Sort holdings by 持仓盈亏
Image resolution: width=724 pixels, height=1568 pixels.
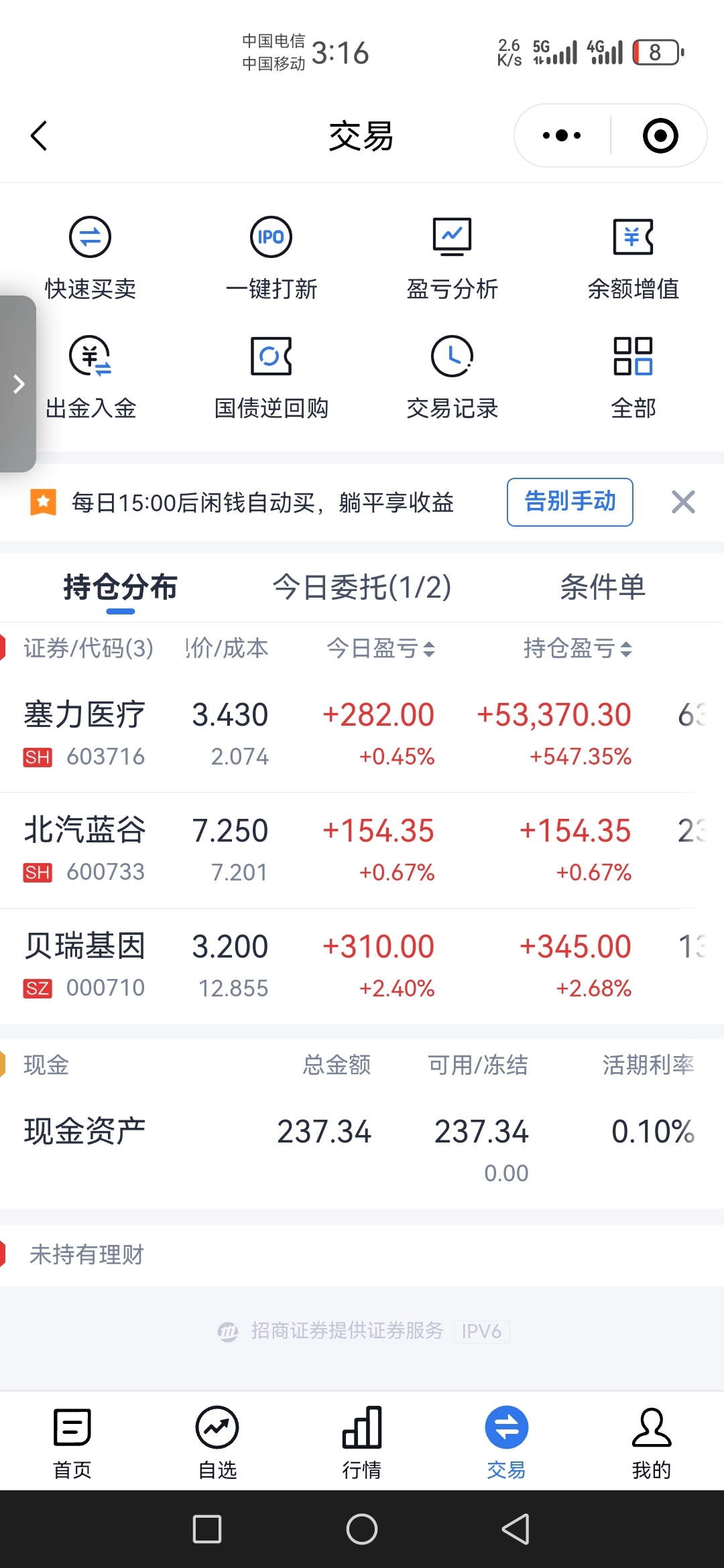pyautogui.click(x=578, y=648)
